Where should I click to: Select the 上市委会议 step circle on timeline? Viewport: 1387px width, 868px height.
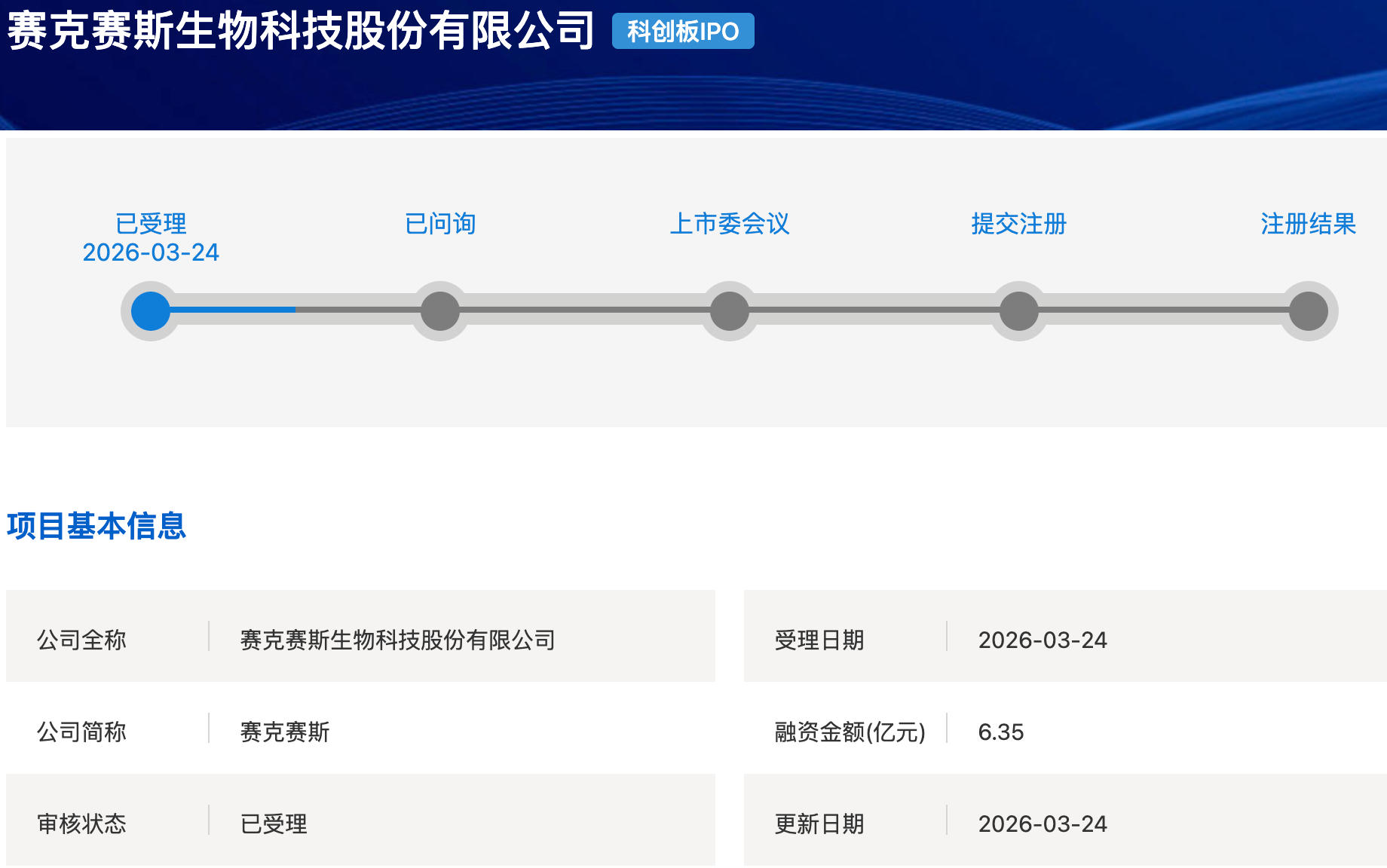click(x=730, y=311)
